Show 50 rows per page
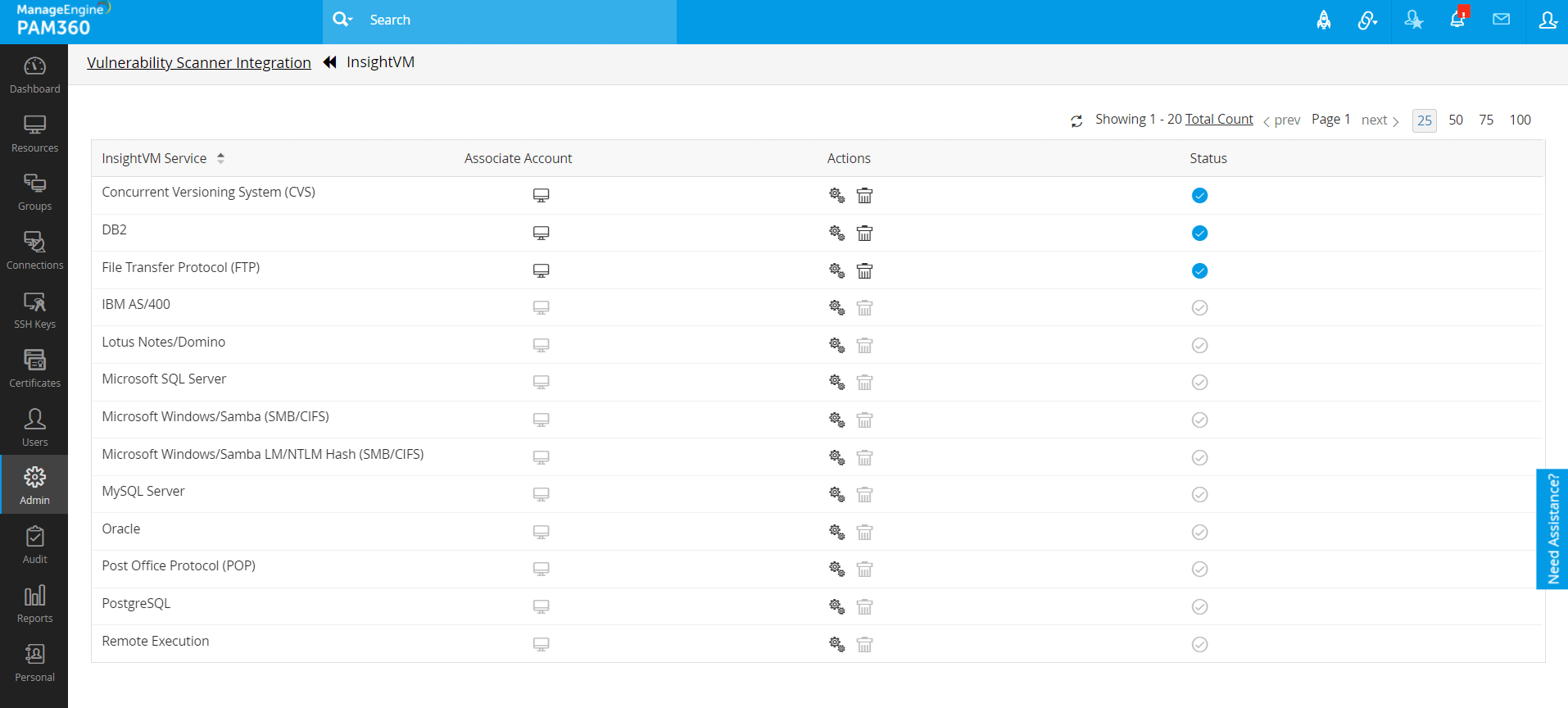 [1456, 120]
